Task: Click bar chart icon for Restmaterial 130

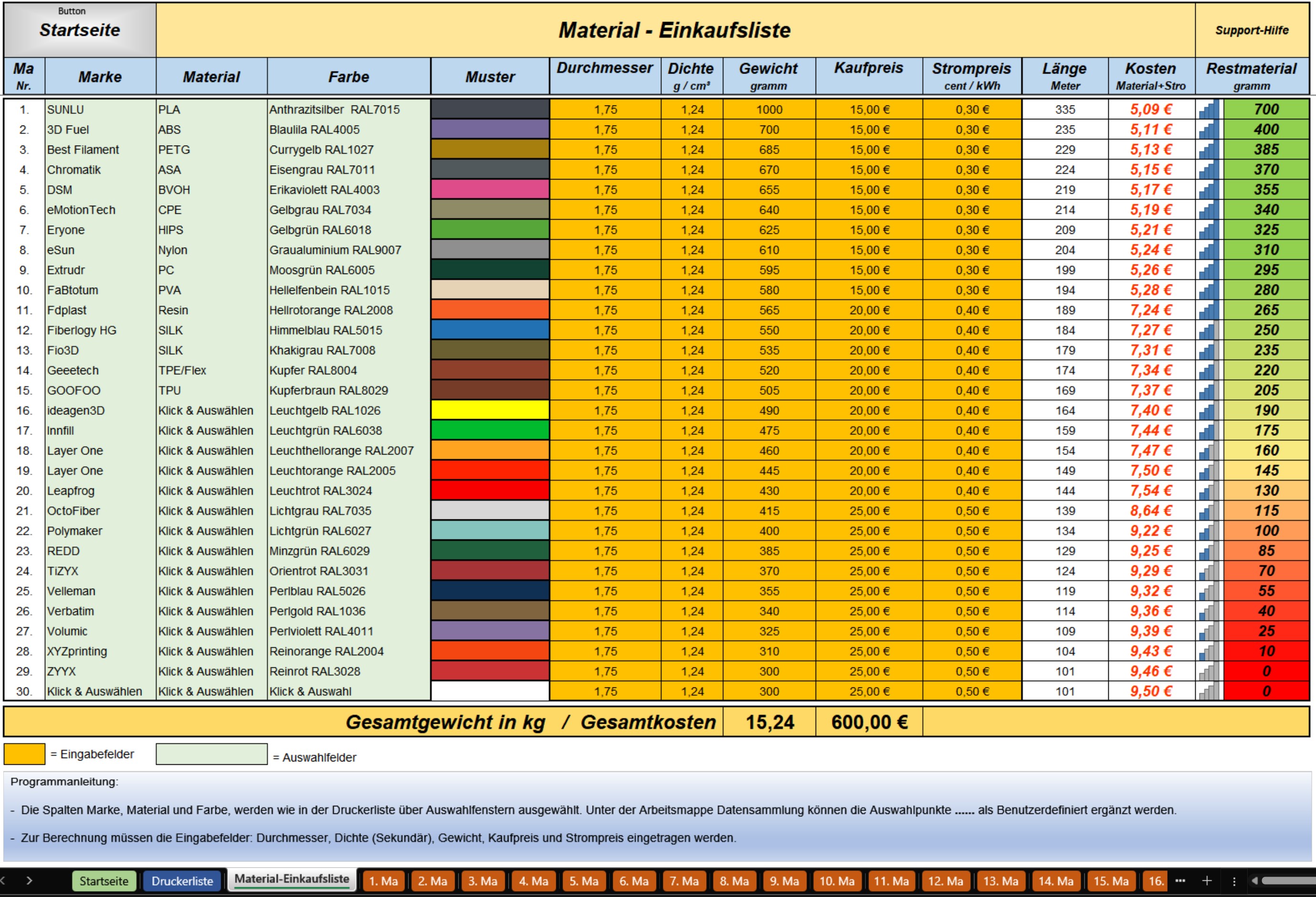Action: (x=1209, y=490)
